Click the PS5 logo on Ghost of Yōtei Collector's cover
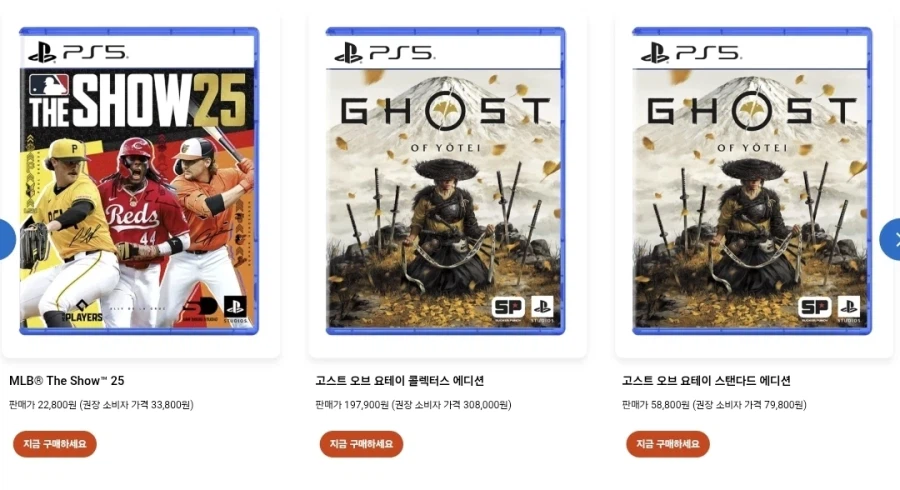 pyautogui.click(x=384, y=53)
